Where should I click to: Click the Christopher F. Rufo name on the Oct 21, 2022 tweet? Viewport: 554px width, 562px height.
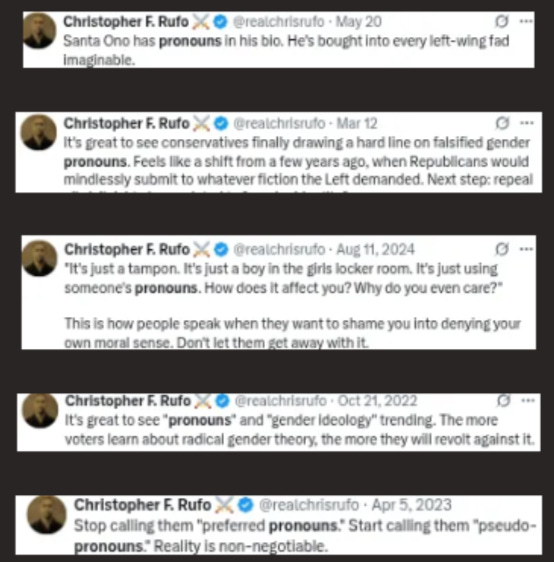click(x=128, y=401)
